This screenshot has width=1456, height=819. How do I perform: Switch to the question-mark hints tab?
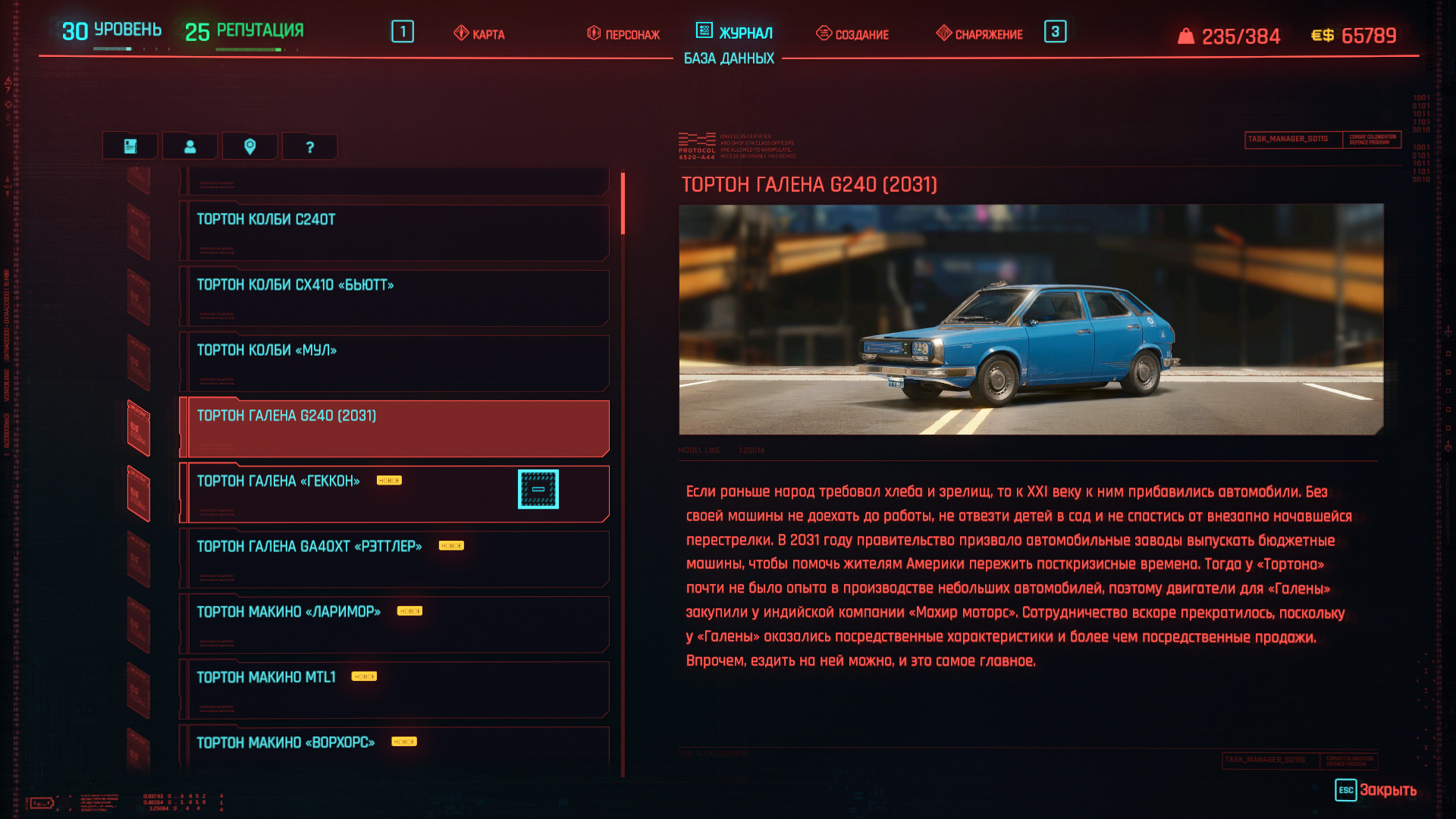tap(309, 146)
